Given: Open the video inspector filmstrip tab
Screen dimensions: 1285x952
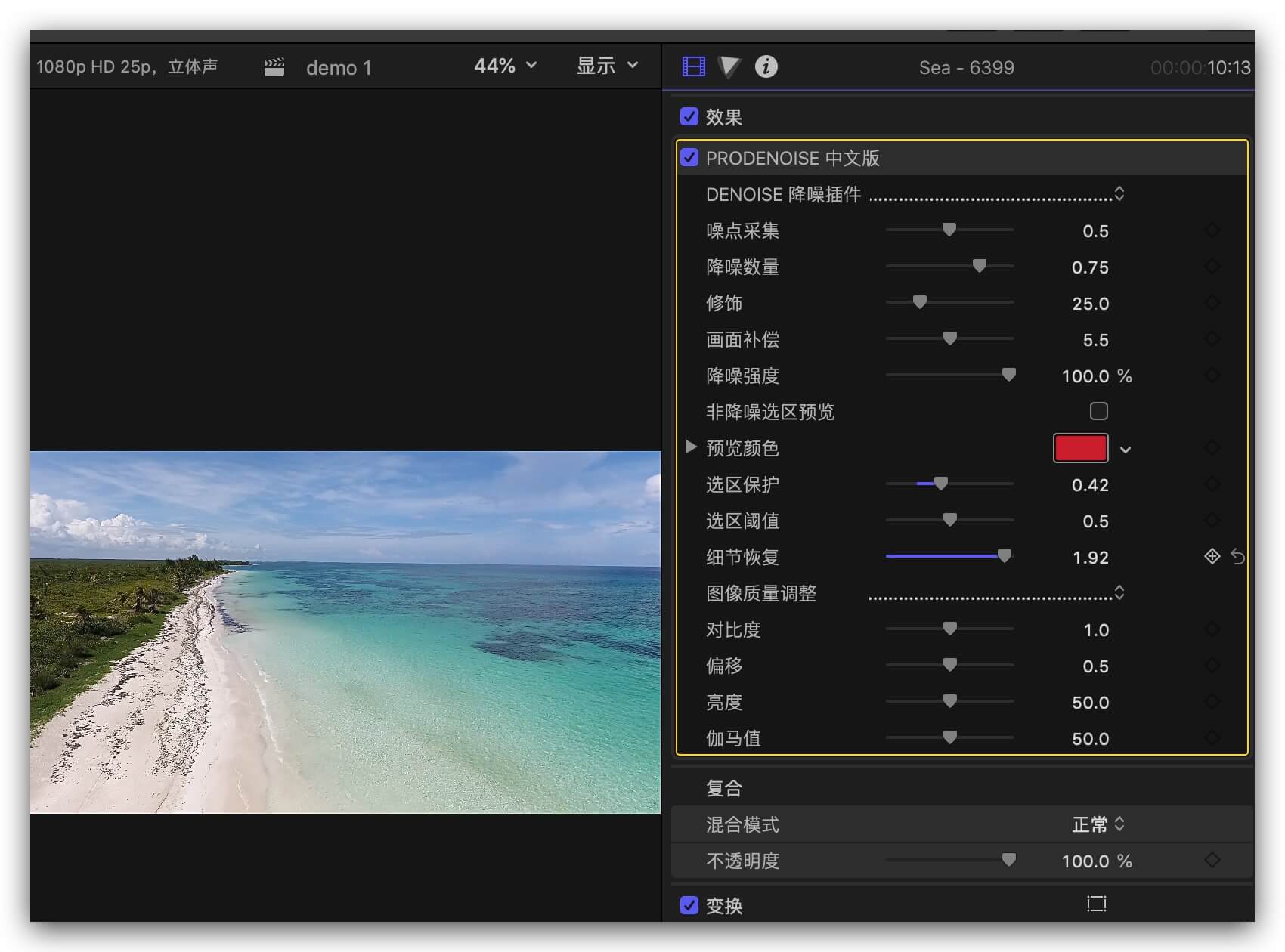Looking at the screenshot, I should (693, 66).
